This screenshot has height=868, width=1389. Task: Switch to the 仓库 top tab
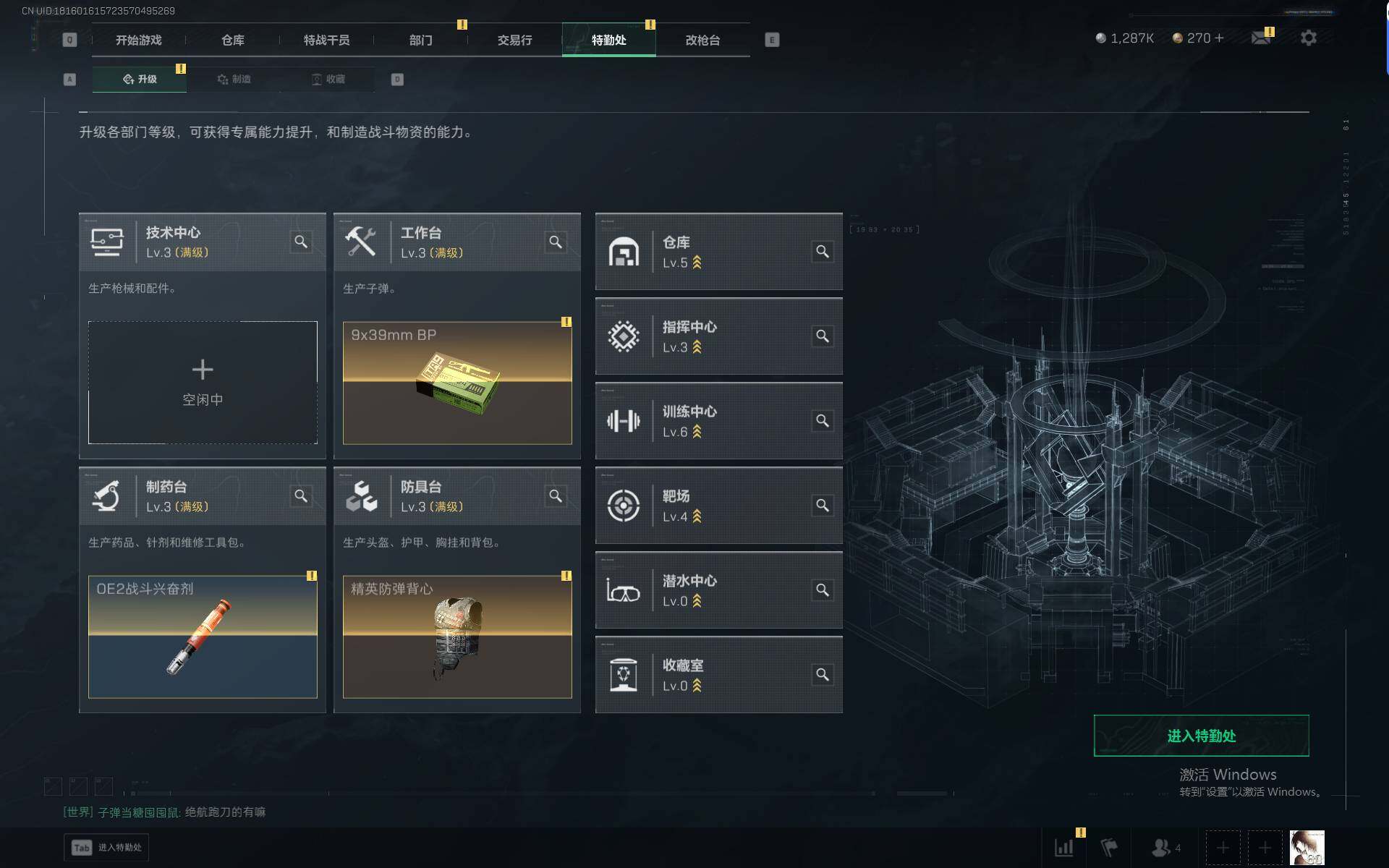(x=233, y=40)
